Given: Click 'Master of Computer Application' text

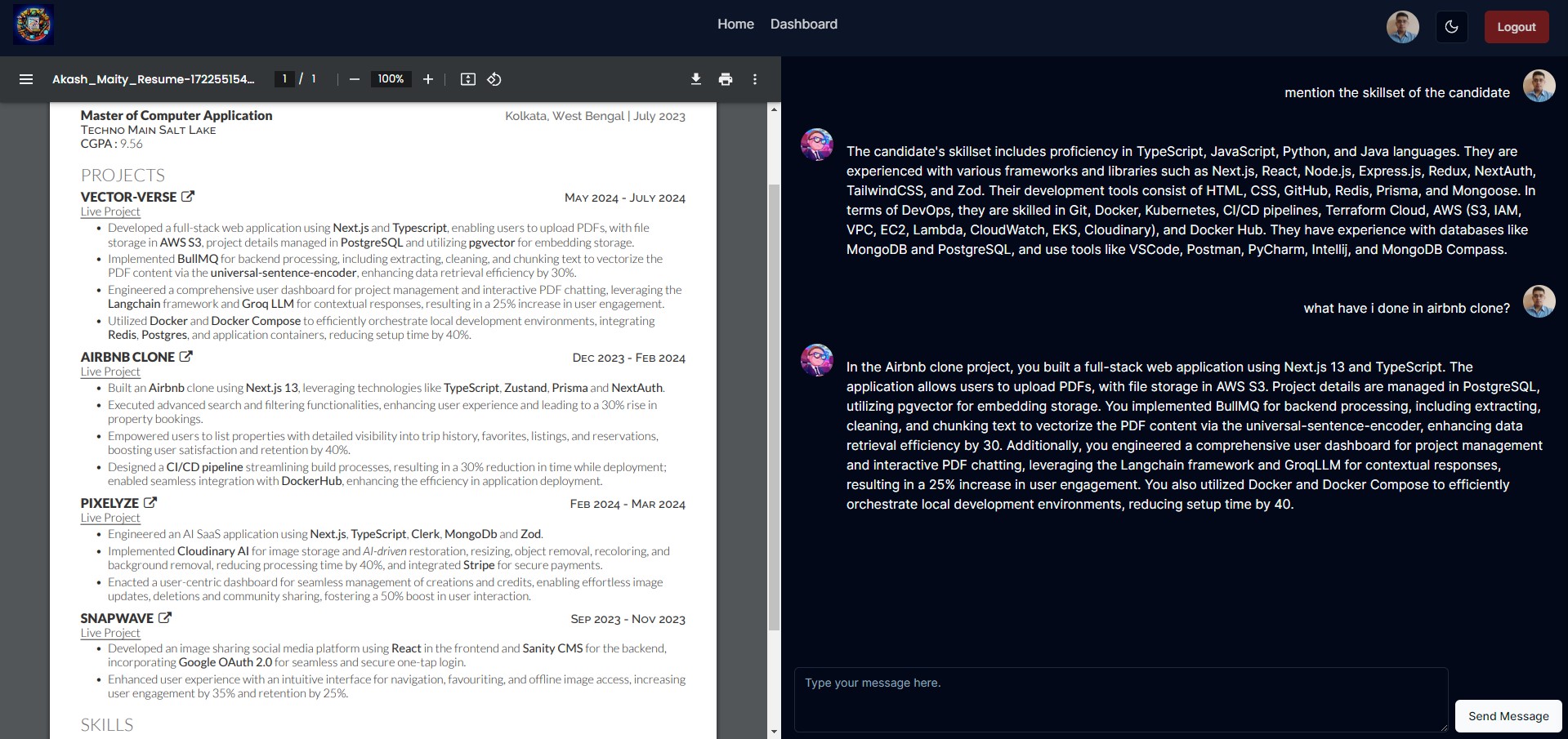Looking at the screenshot, I should (x=176, y=116).
